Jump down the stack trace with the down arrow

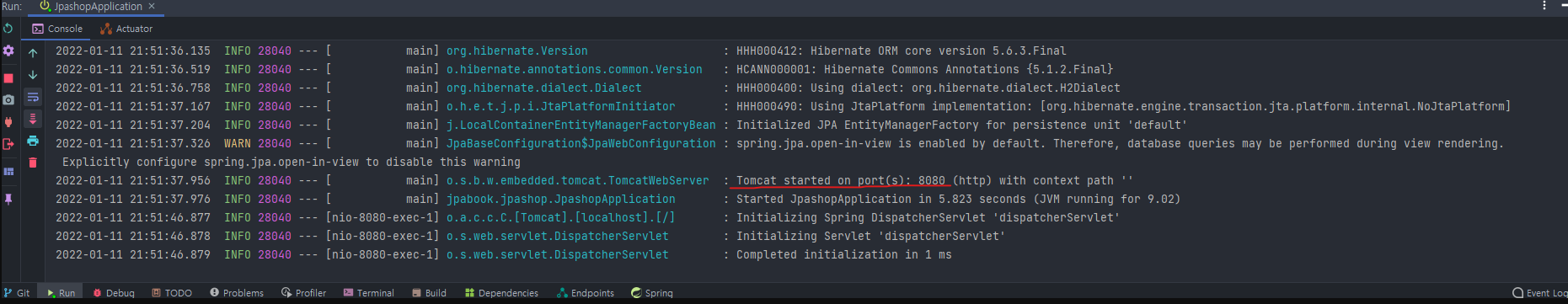point(33,75)
